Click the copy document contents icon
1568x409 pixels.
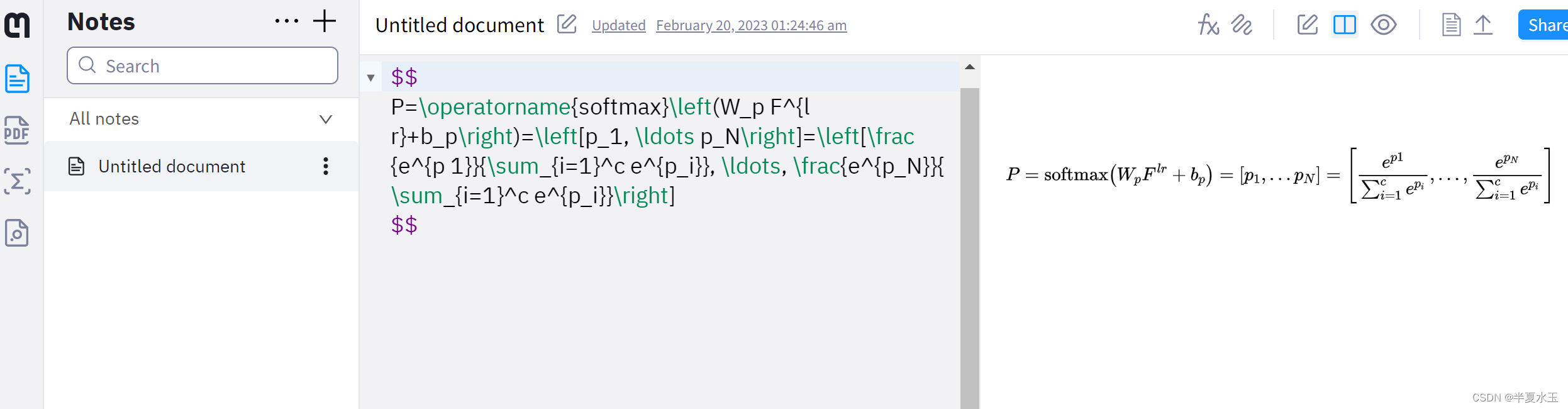1451,25
